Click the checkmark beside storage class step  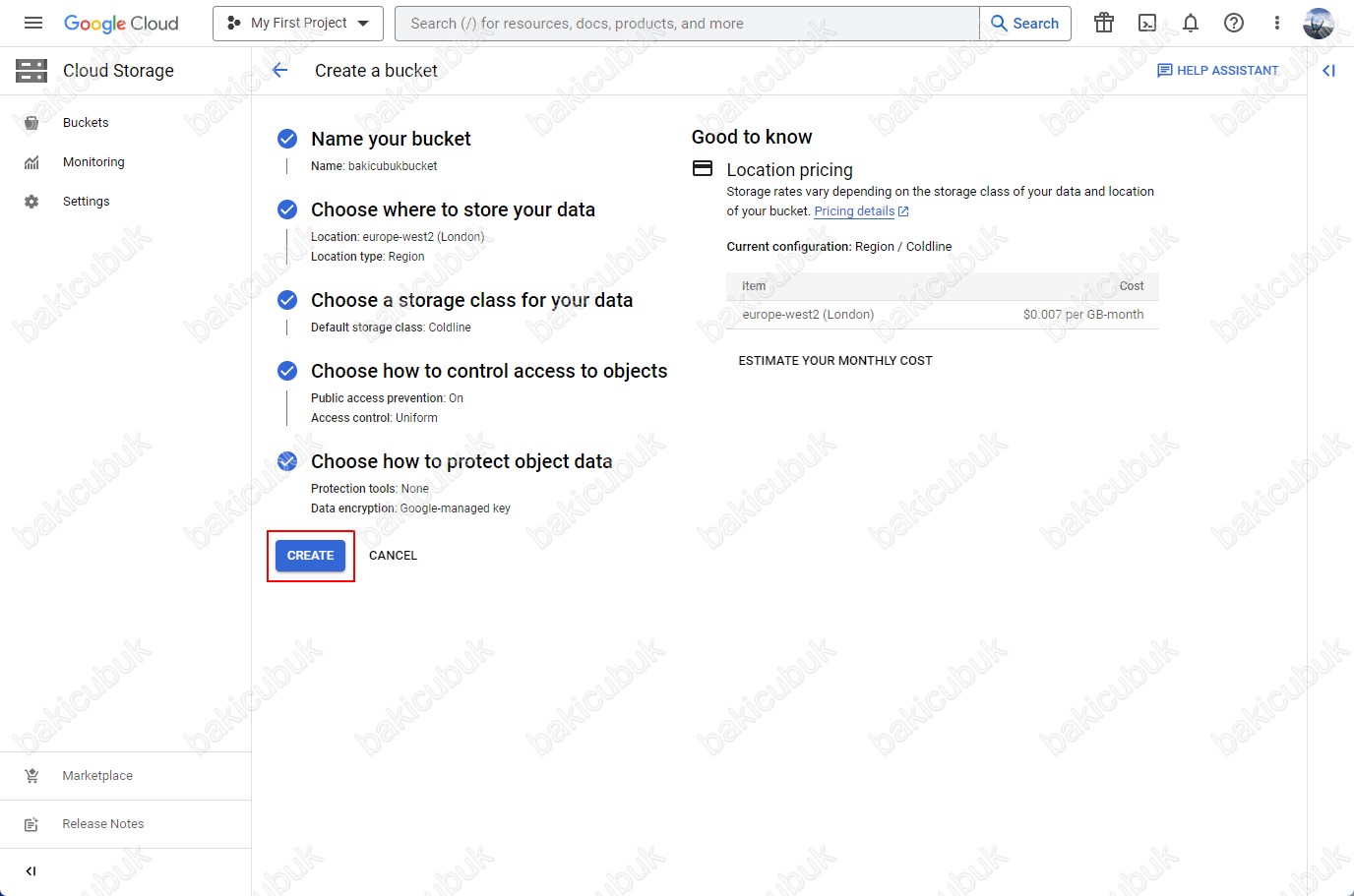tap(287, 300)
